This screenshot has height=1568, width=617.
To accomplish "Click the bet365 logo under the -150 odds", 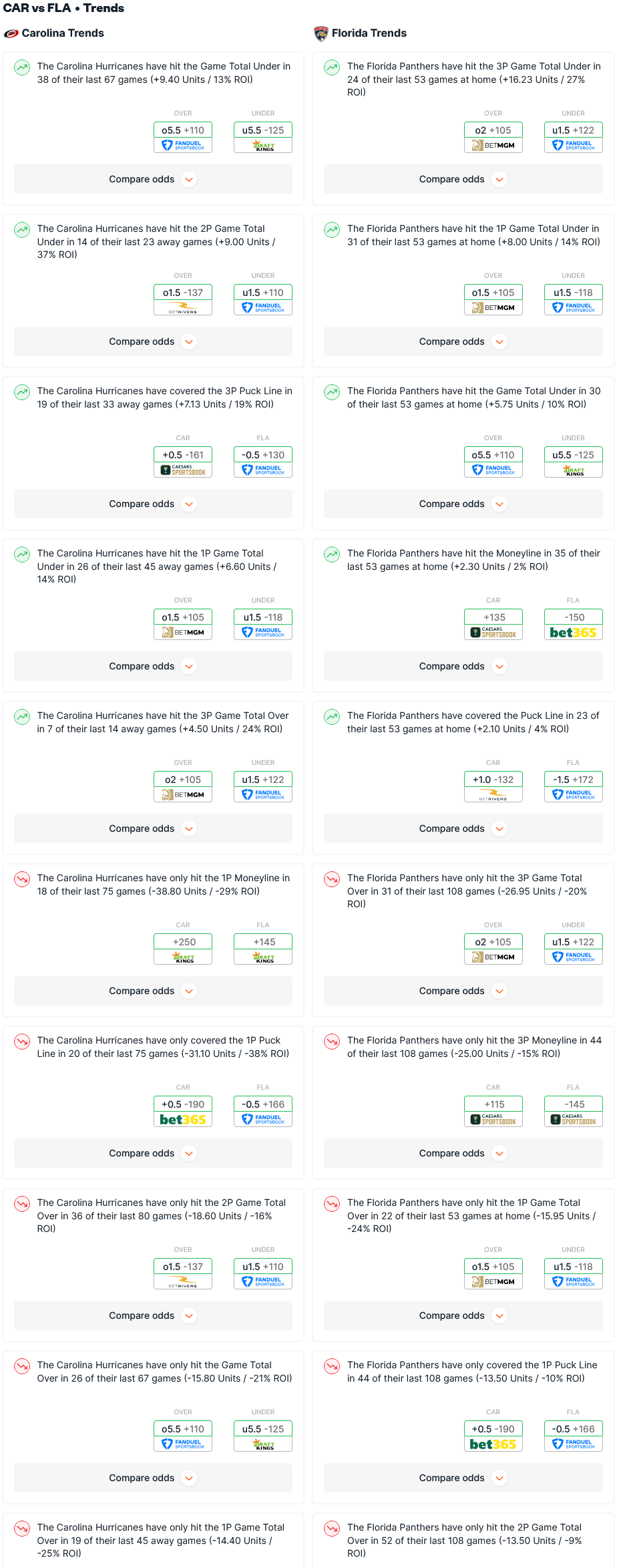I will click(x=573, y=633).
